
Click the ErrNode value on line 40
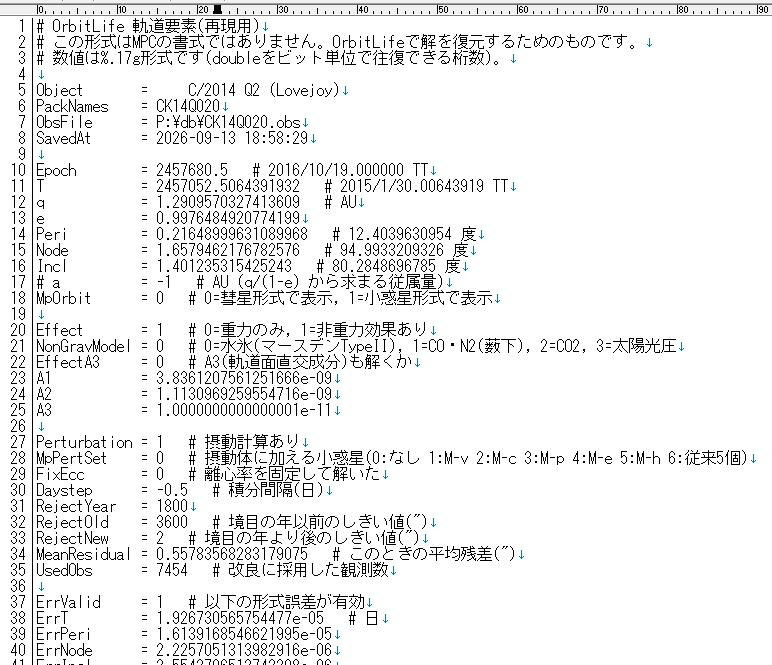[244, 650]
